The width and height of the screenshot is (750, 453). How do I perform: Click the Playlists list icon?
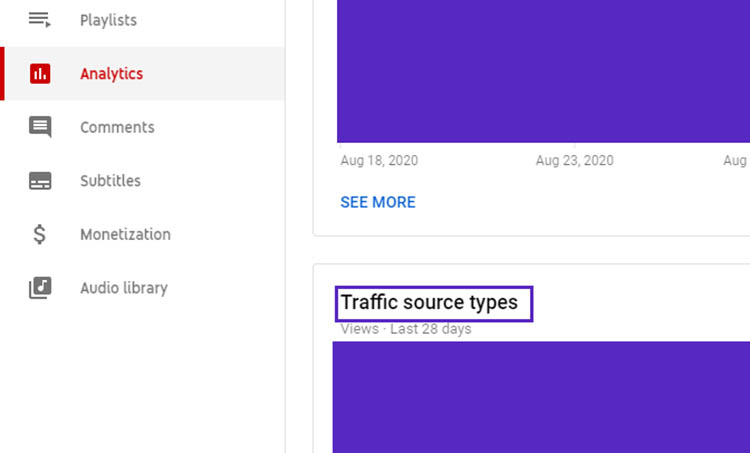click(x=40, y=20)
